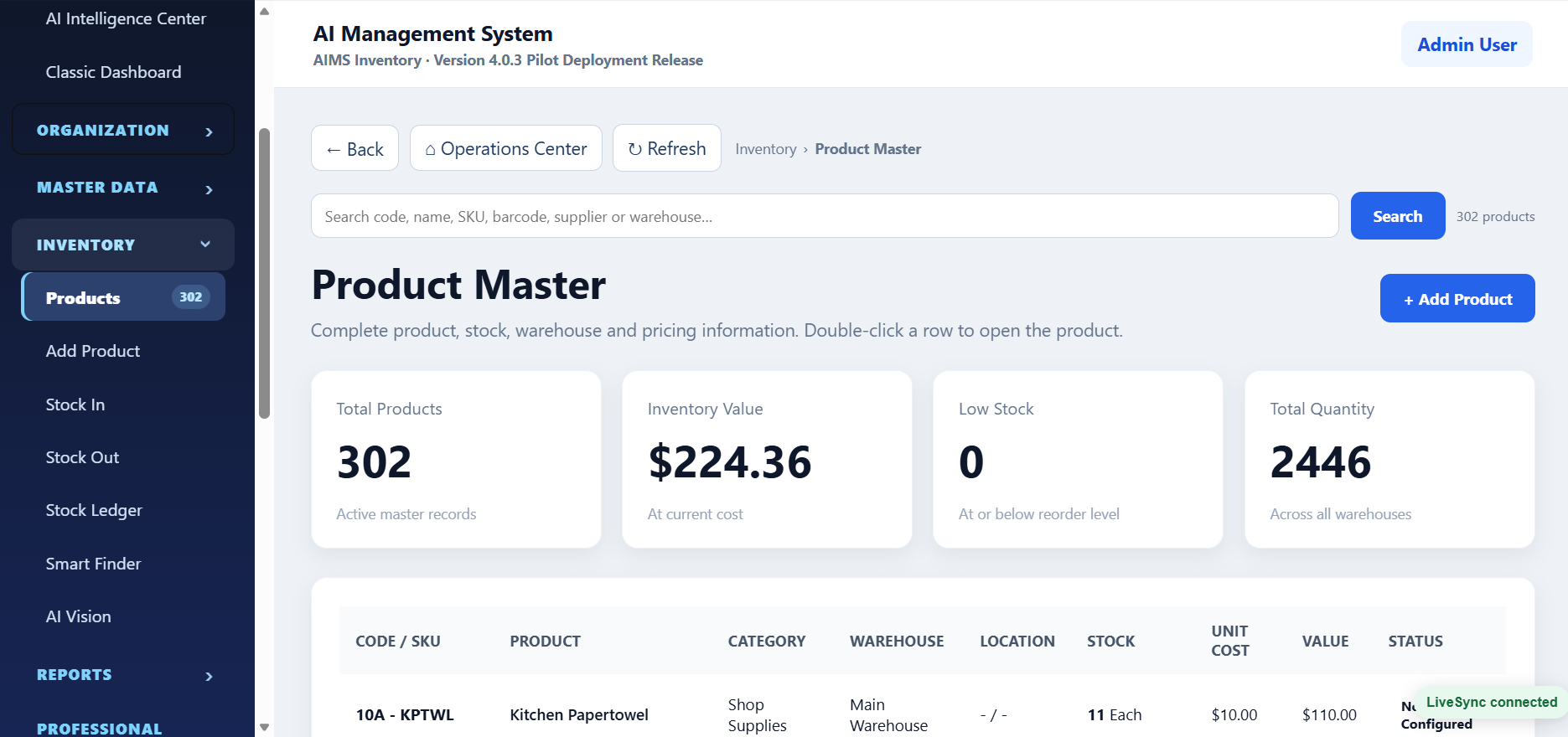Viewport: 1568px width, 737px height.
Task: Click the PRODUCT column header
Action: tap(546, 642)
